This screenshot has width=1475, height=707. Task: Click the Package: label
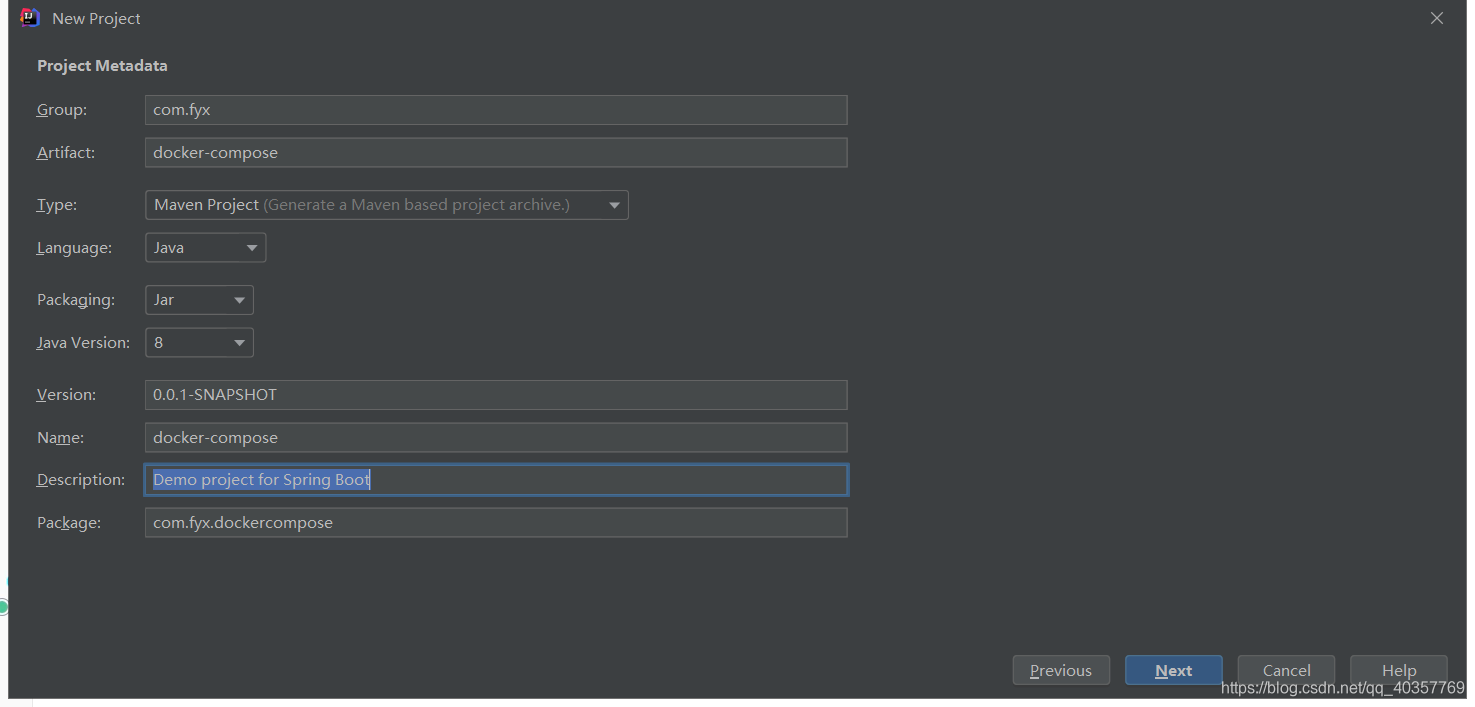click(x=69, y=523)
